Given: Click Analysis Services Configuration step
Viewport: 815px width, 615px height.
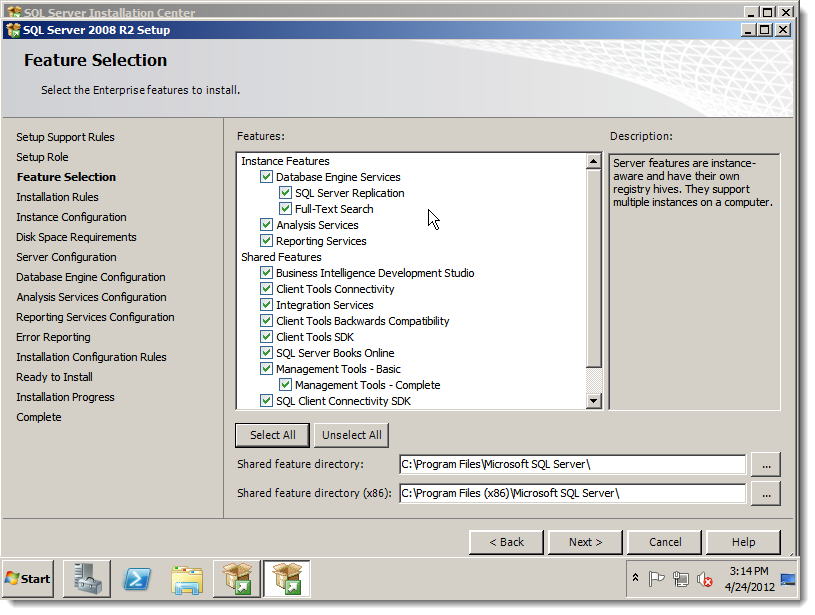Looking at the screenshot, I should click(91, 297).
